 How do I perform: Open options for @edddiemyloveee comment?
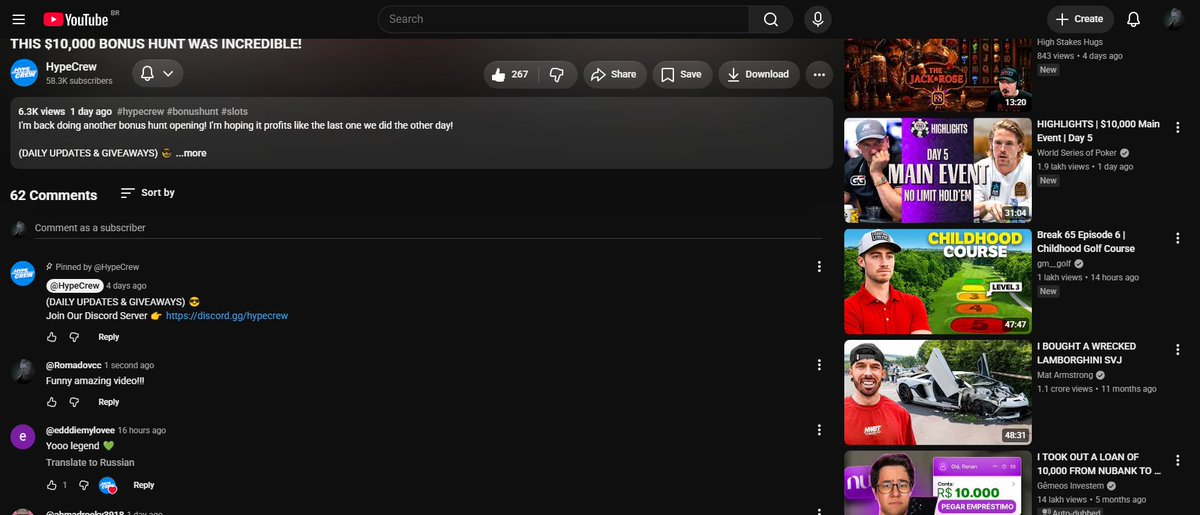(819, 431)
